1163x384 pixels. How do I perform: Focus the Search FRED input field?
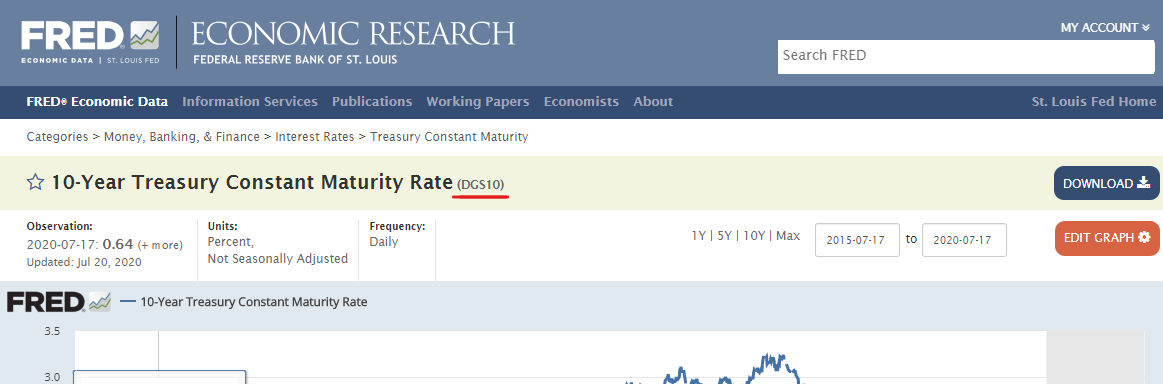pyautogui.click(x=966, y=57)
